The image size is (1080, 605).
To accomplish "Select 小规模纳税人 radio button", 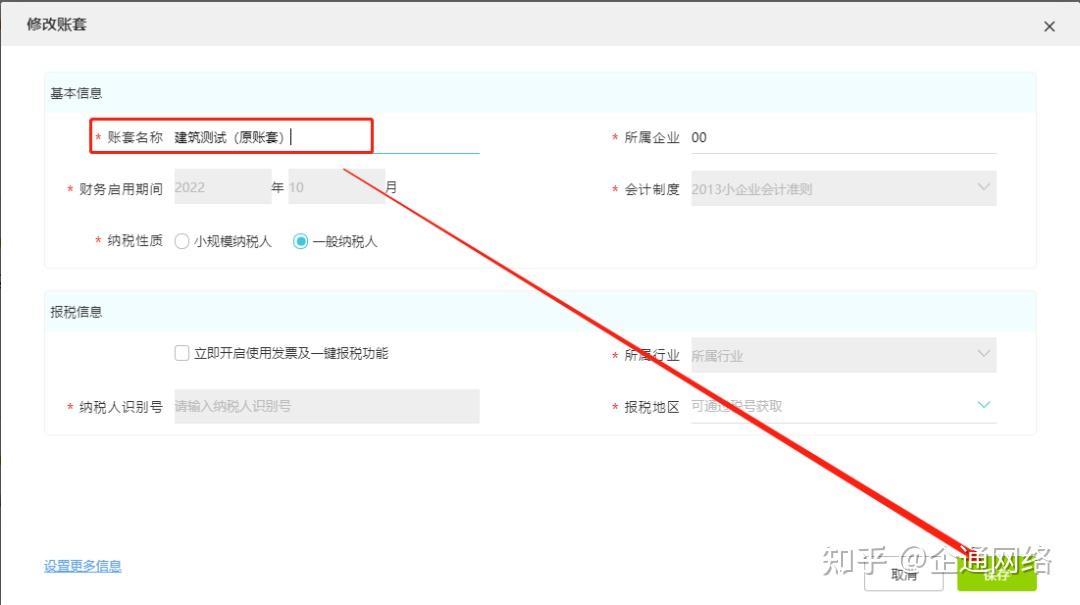I will 182,241.
